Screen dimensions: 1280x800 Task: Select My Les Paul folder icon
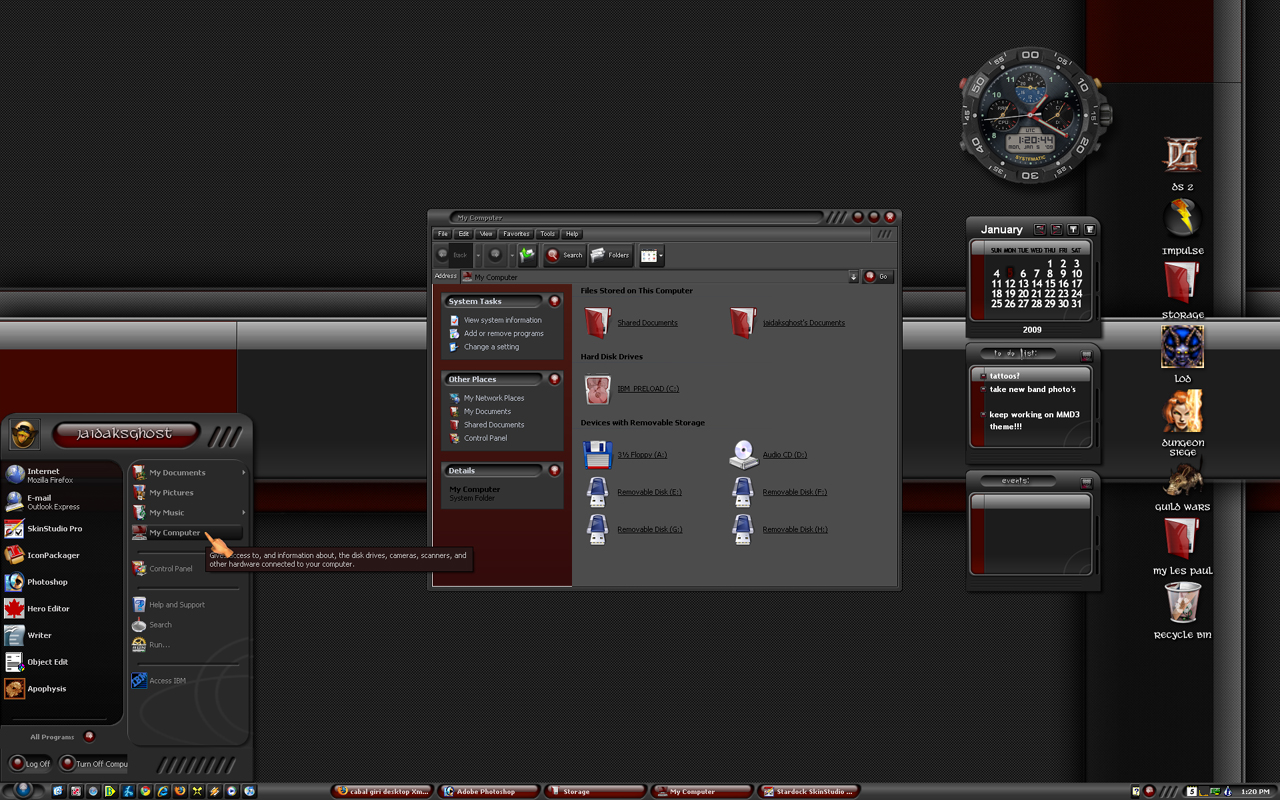tap(1182, 546)
